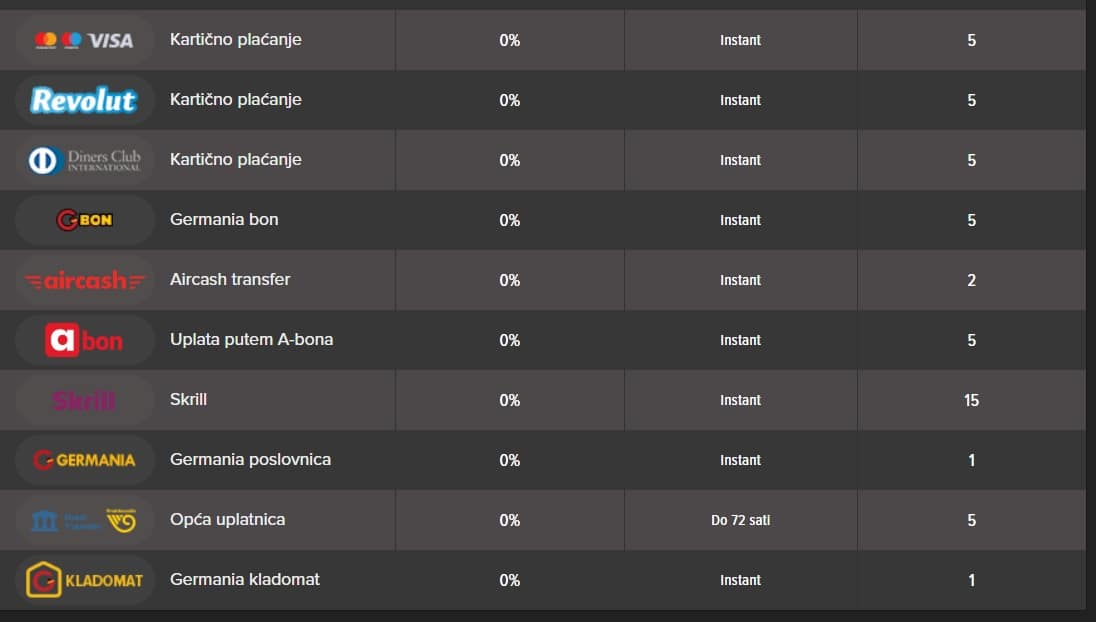Open Kartično plaćanje next to Diners Club

[236, 160]
